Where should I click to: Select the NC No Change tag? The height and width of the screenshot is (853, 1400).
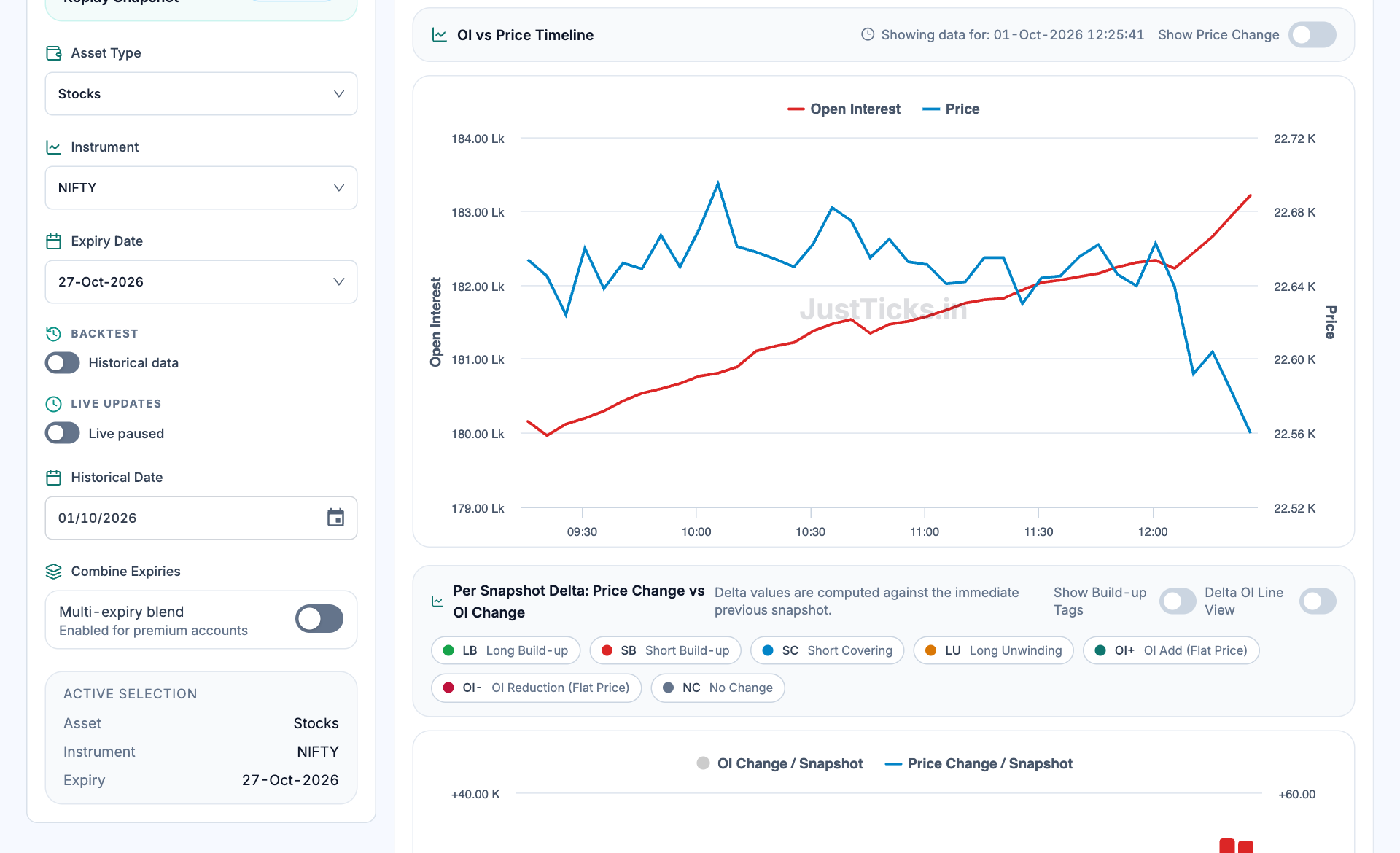[718, 688]
